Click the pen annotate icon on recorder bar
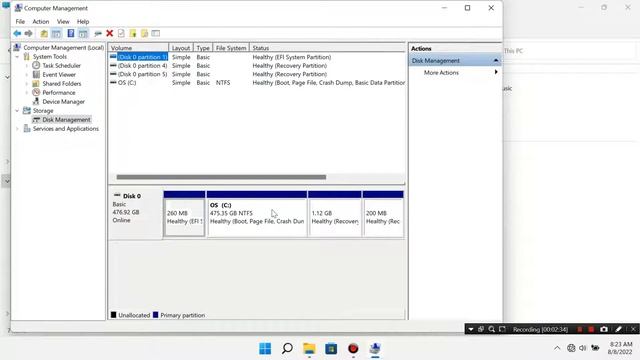The width and height of the screenshot is (640, 360). [618, 329]
